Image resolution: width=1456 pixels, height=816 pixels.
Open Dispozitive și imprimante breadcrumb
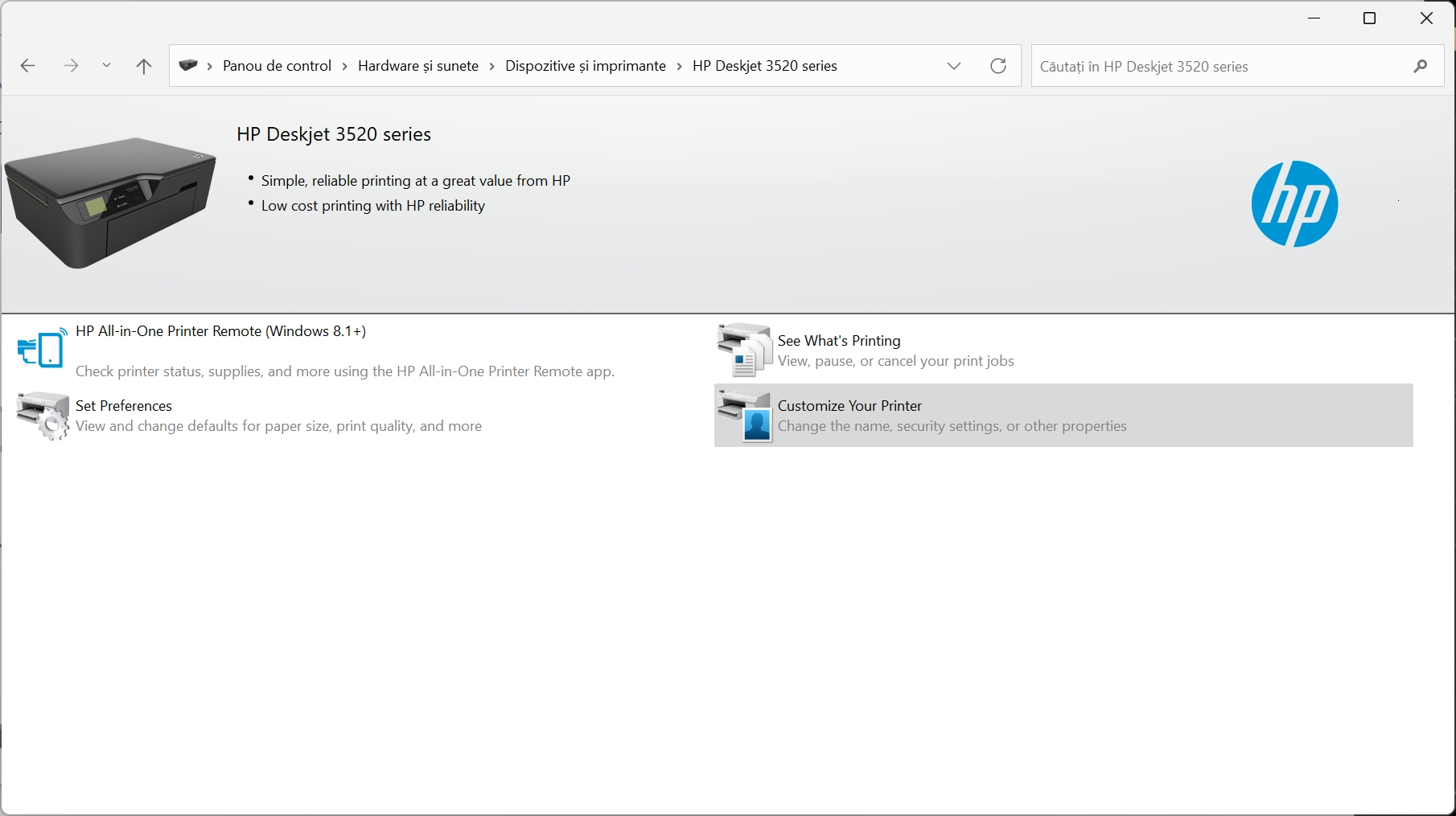pyautogui.click(x=586, y=66)
